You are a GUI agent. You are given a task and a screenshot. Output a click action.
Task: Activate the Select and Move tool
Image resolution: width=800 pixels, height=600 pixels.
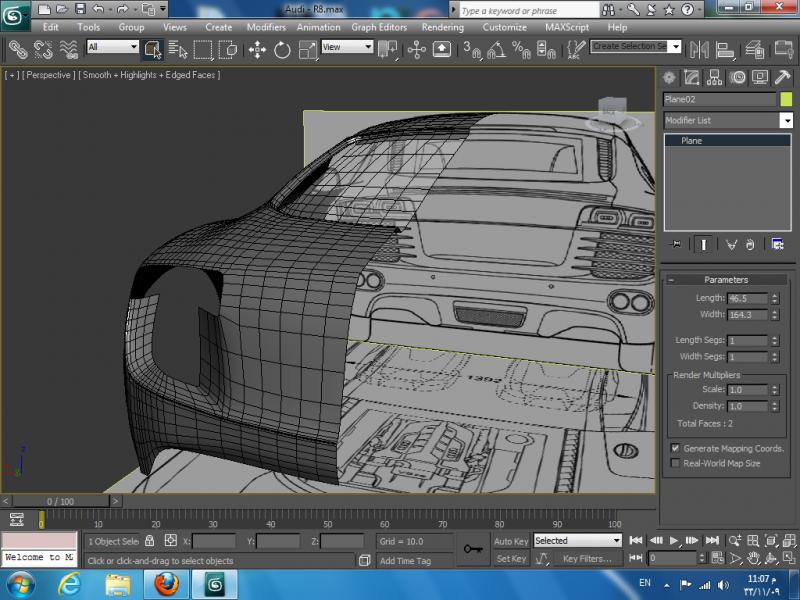point(257,49)
